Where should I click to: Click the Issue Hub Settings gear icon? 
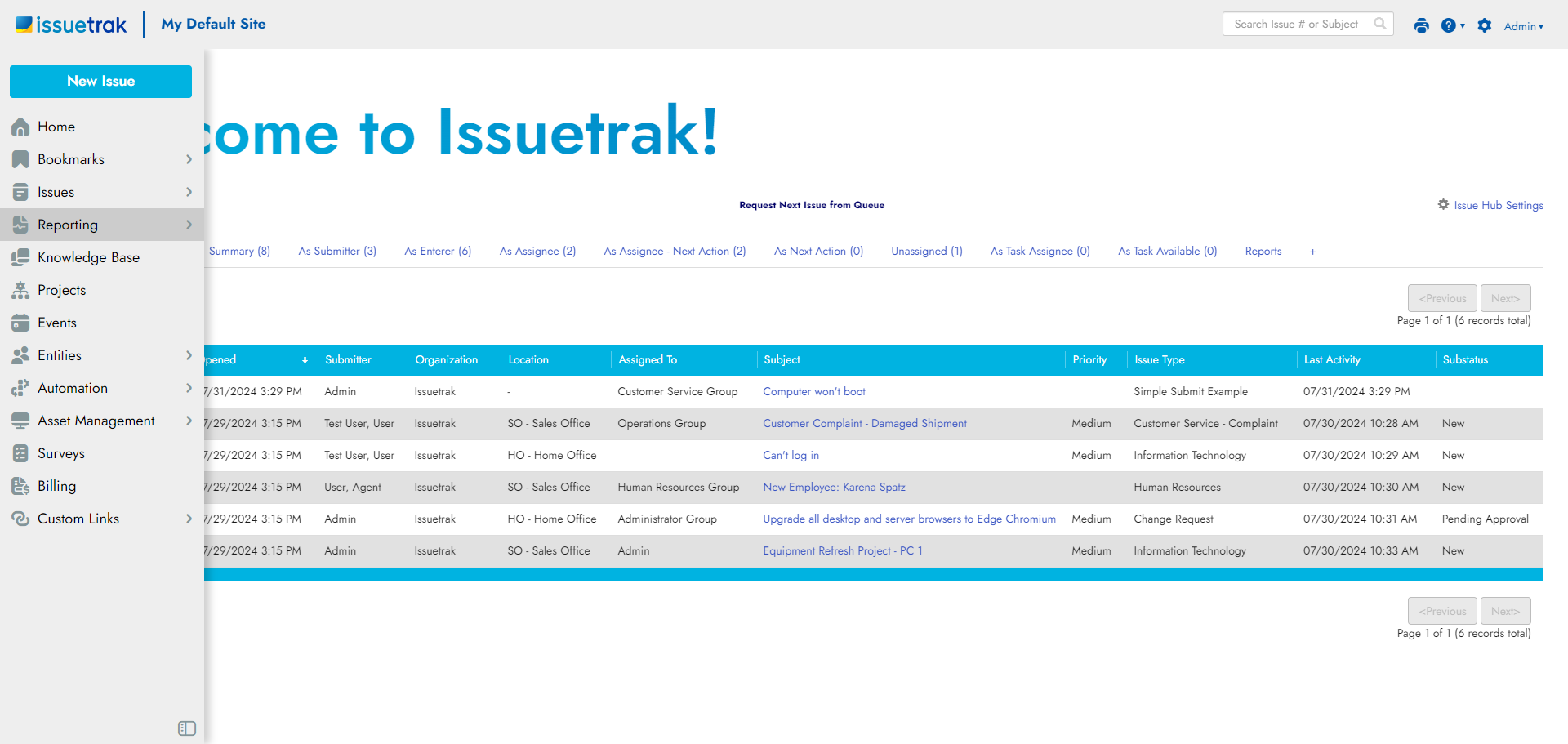point(1444,204)
